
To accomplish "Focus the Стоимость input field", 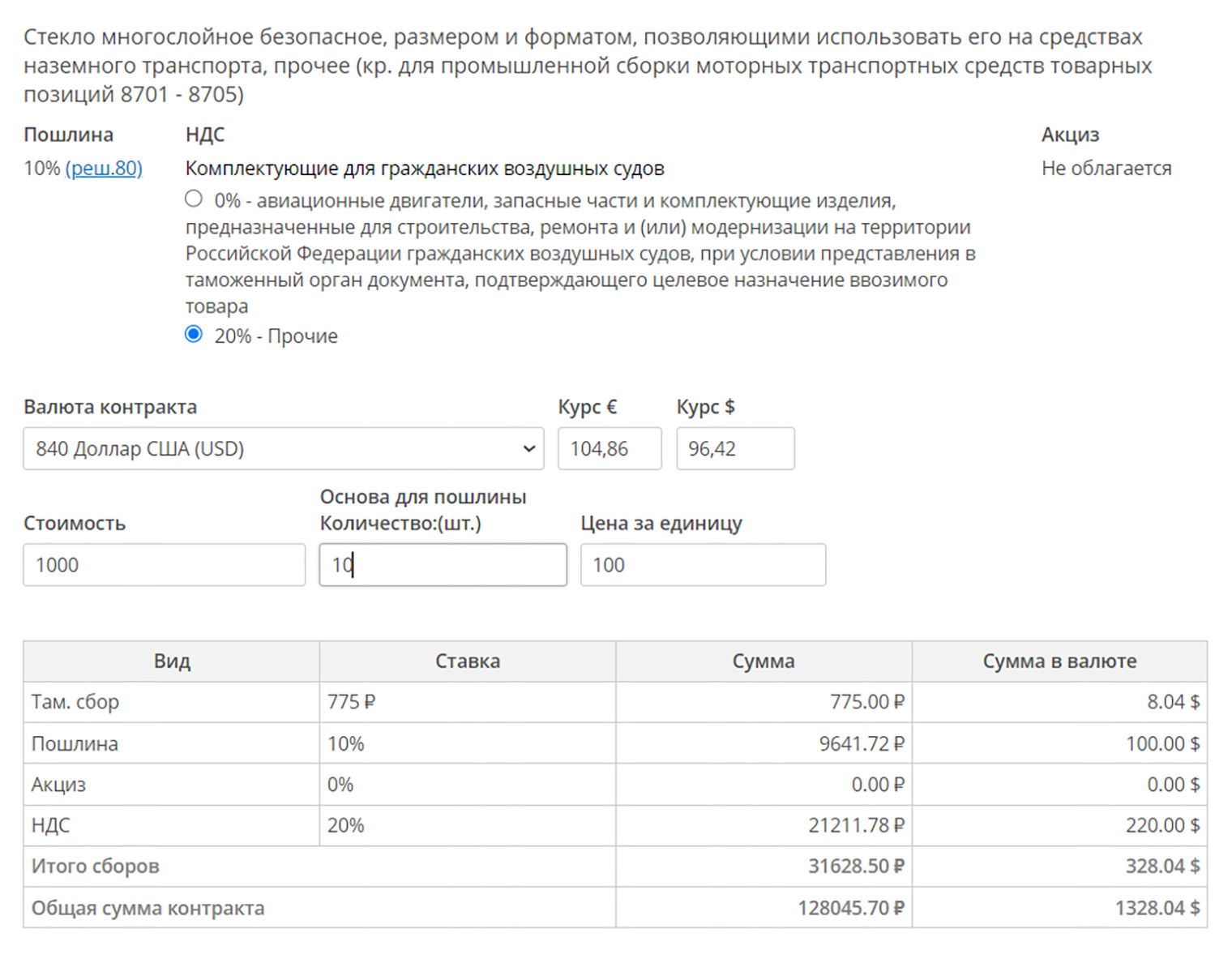I will pos(164,564).
